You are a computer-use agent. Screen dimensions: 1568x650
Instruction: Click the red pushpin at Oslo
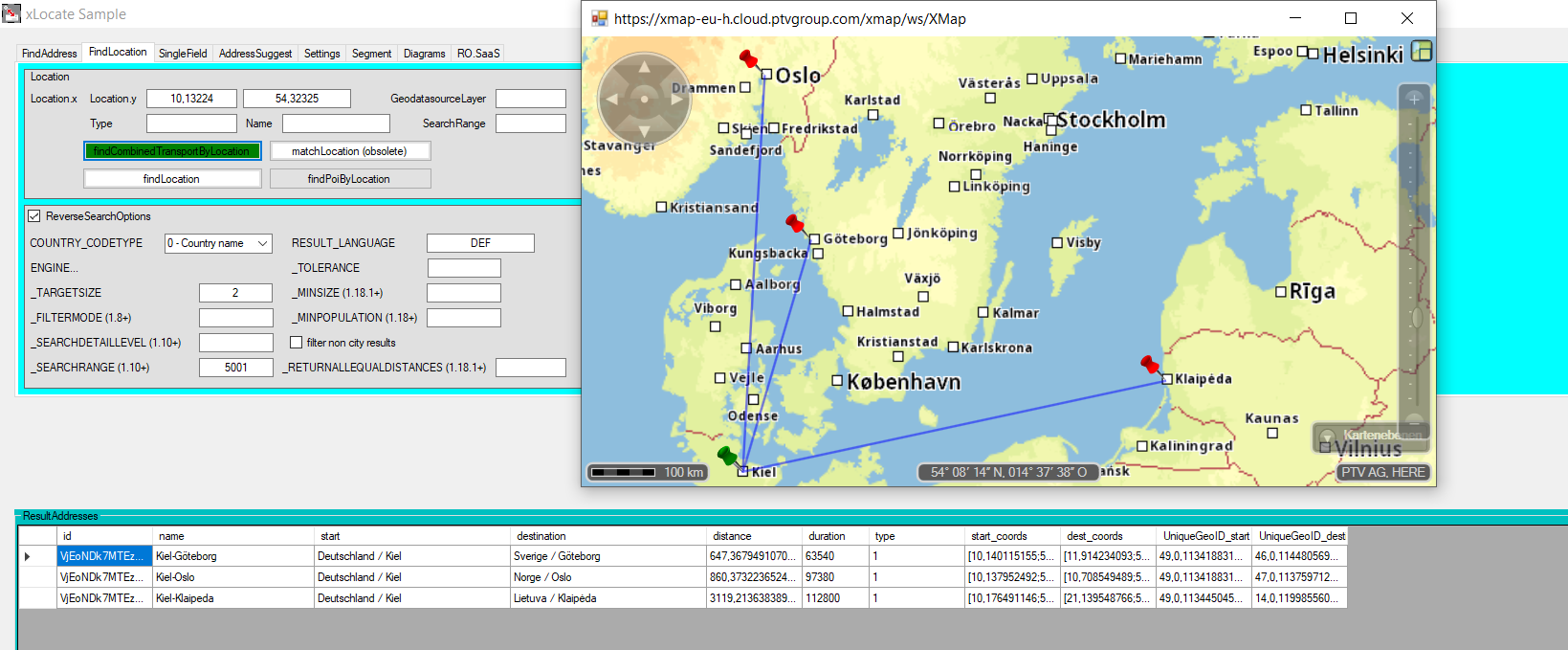[748, 59]
